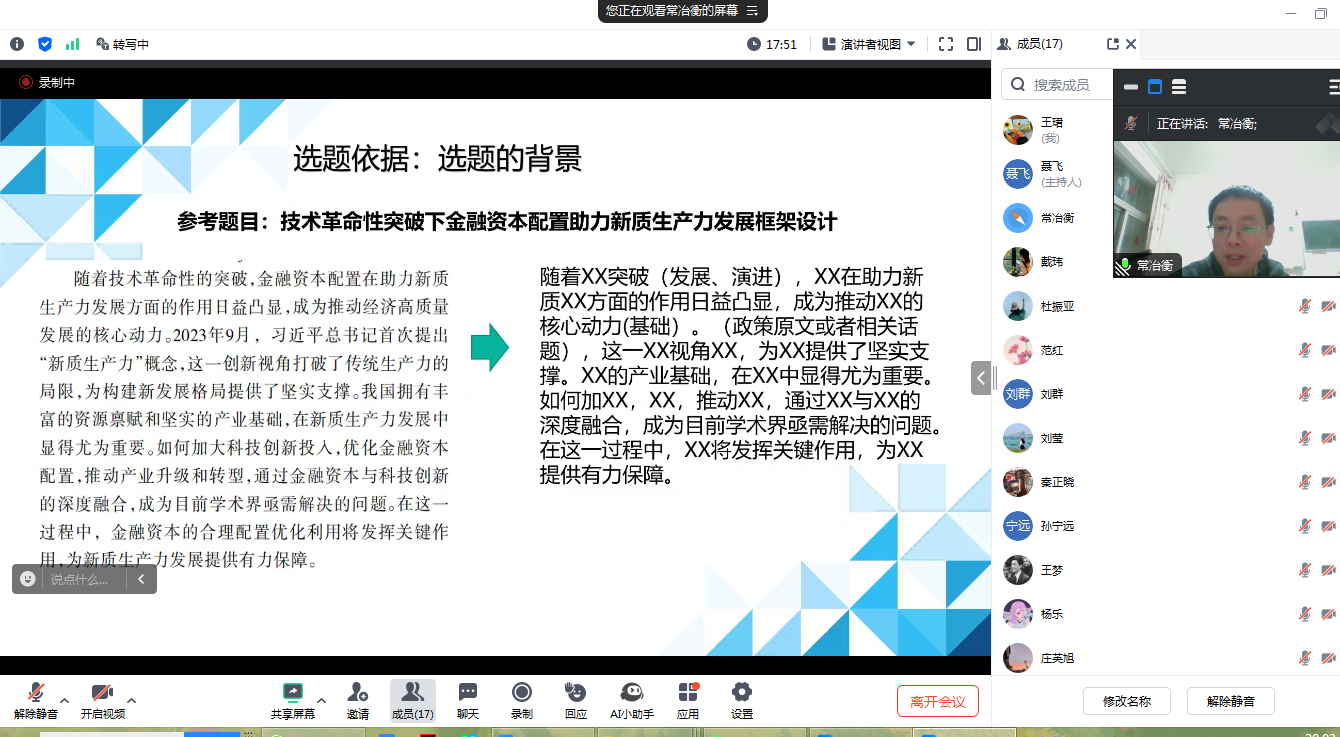
Task: Click the 回应 reactions icon
Action: (575, 693)
